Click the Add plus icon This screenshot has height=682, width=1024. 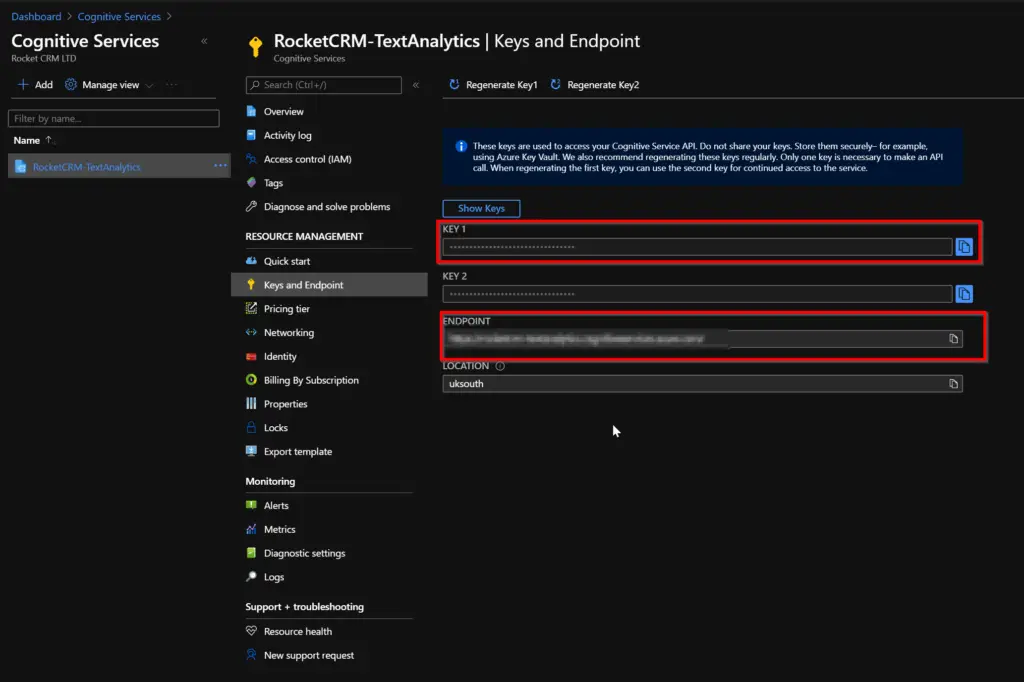pos(23,84)
